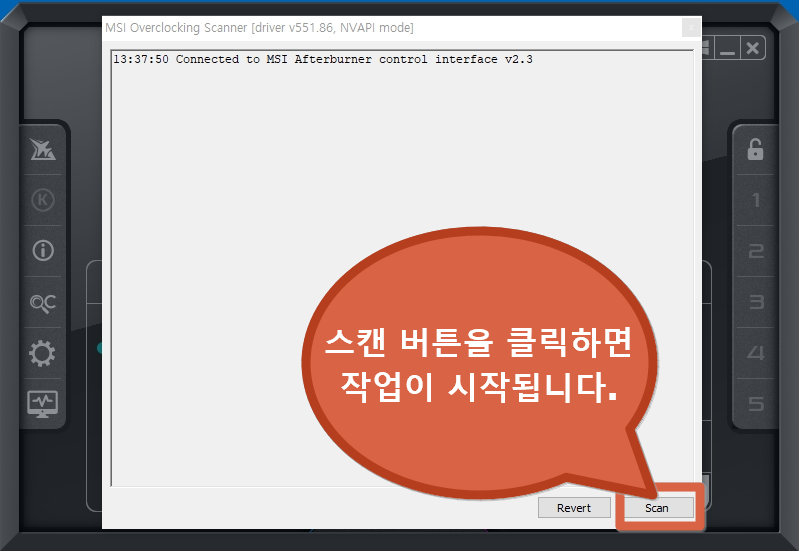Screen dimensions: 799x551
Task: Click the Revert button
Action: [574, 508]
